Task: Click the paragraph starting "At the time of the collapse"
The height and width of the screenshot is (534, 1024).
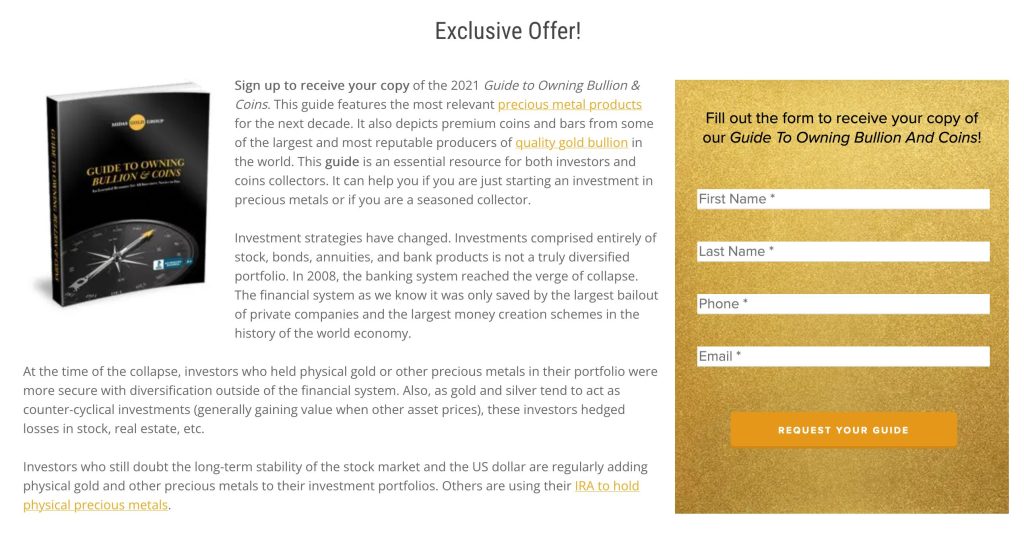Action: point(340,400)
